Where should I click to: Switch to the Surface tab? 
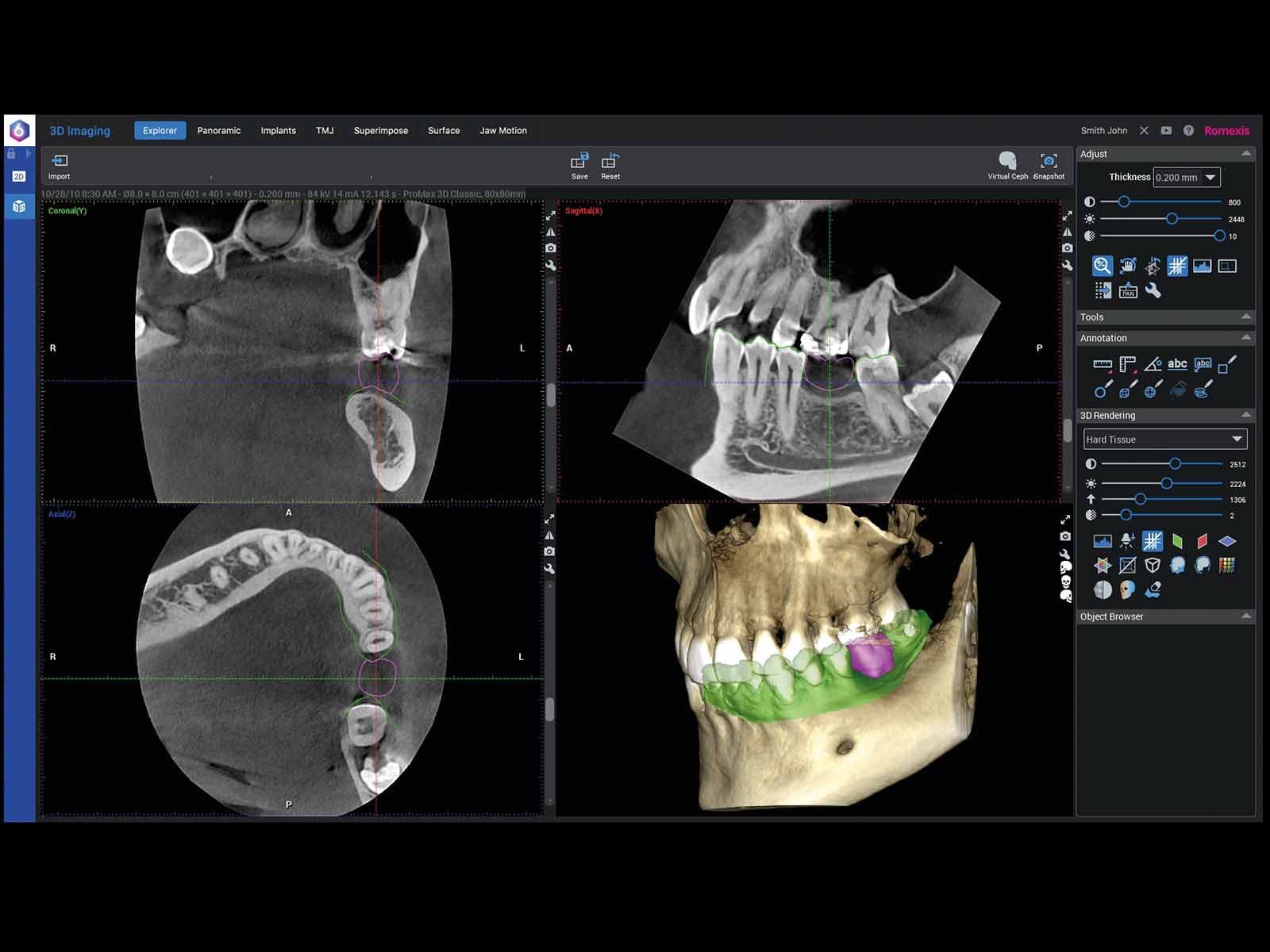(x=444, y=130)
